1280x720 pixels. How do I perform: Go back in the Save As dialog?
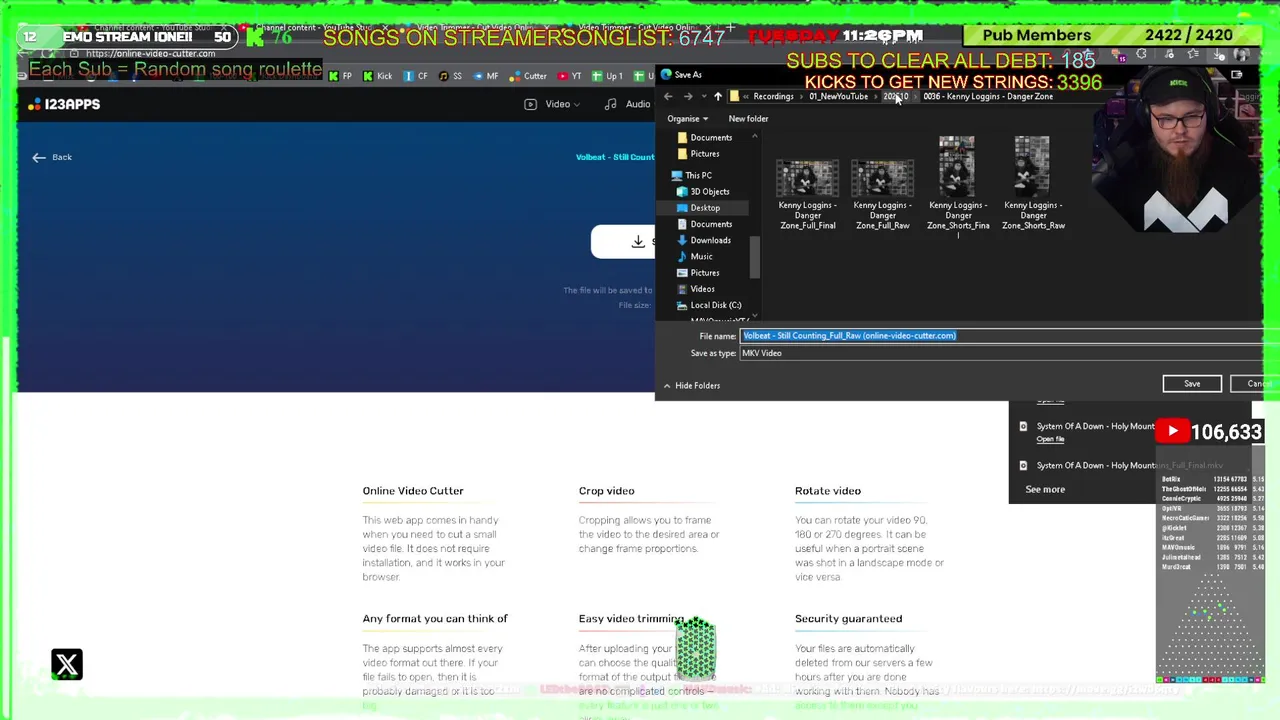pos(668,97)
